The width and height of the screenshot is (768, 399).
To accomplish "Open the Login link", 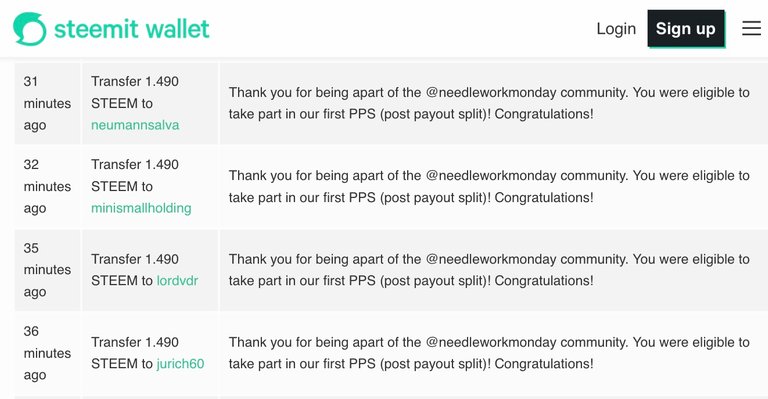I will (x=616, y=28).
